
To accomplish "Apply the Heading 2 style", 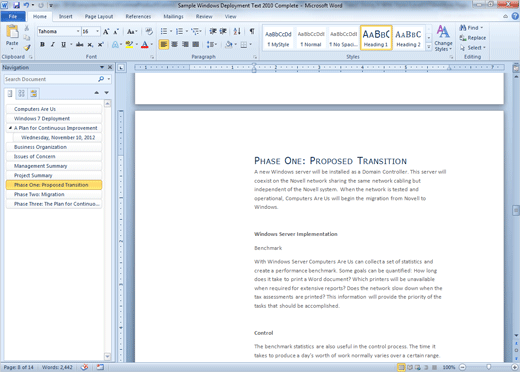I will click(x=408, y=38).
